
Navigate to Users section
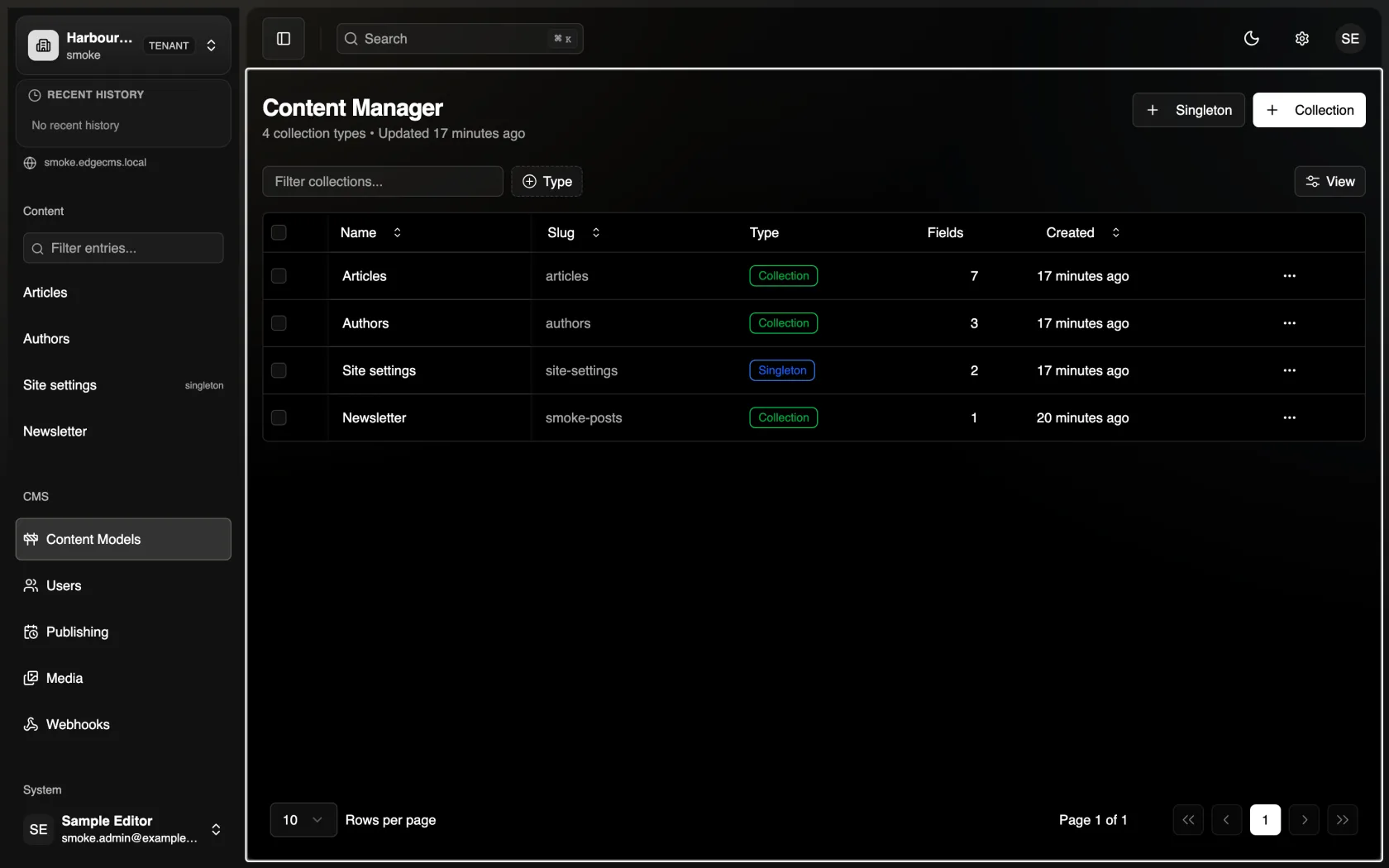coord(123,585)
